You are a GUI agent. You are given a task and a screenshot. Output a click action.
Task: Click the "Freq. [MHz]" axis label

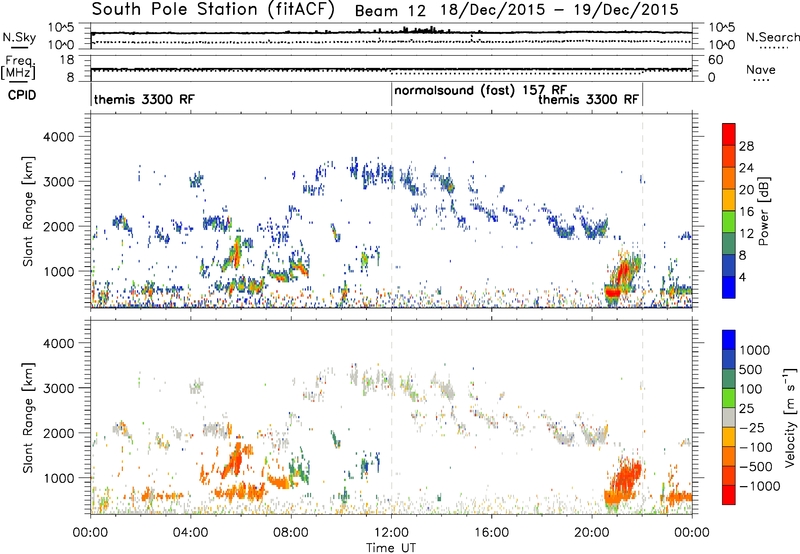[x=18, y=67]
